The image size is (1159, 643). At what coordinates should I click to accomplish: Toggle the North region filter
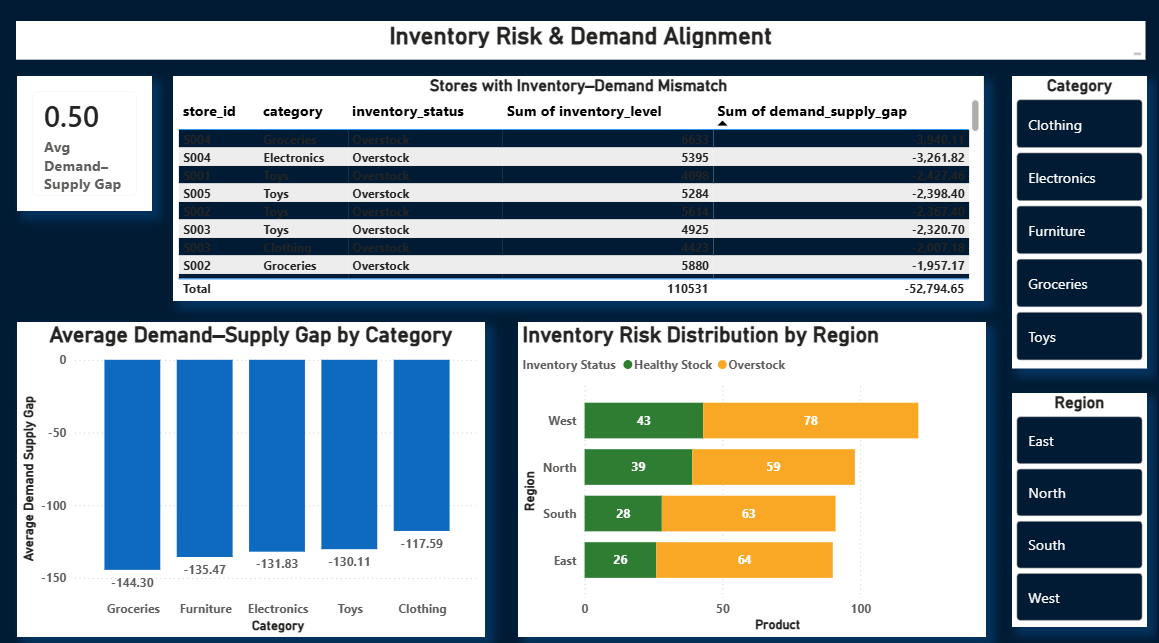[1079, 493]
